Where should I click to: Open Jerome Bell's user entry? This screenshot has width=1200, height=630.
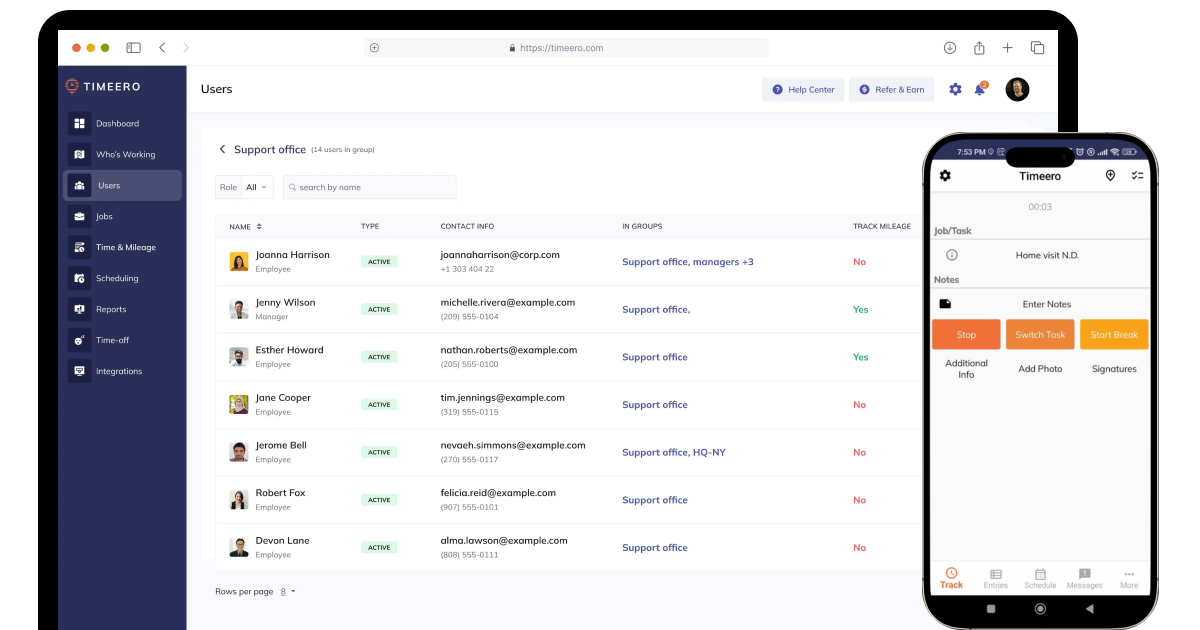568,452
